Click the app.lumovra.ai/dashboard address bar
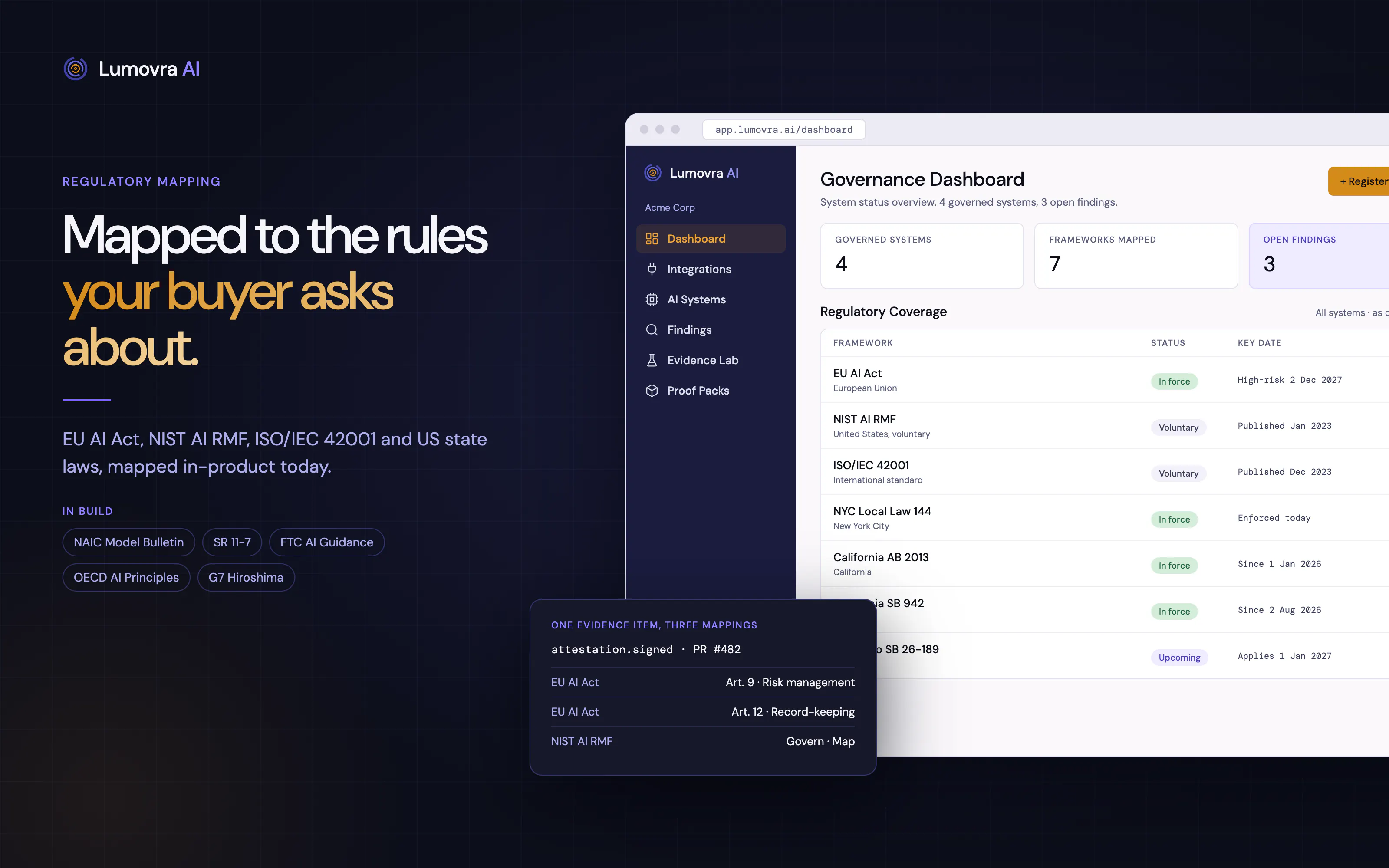Screen dimensions: 1389x868 tap(783, 130)
